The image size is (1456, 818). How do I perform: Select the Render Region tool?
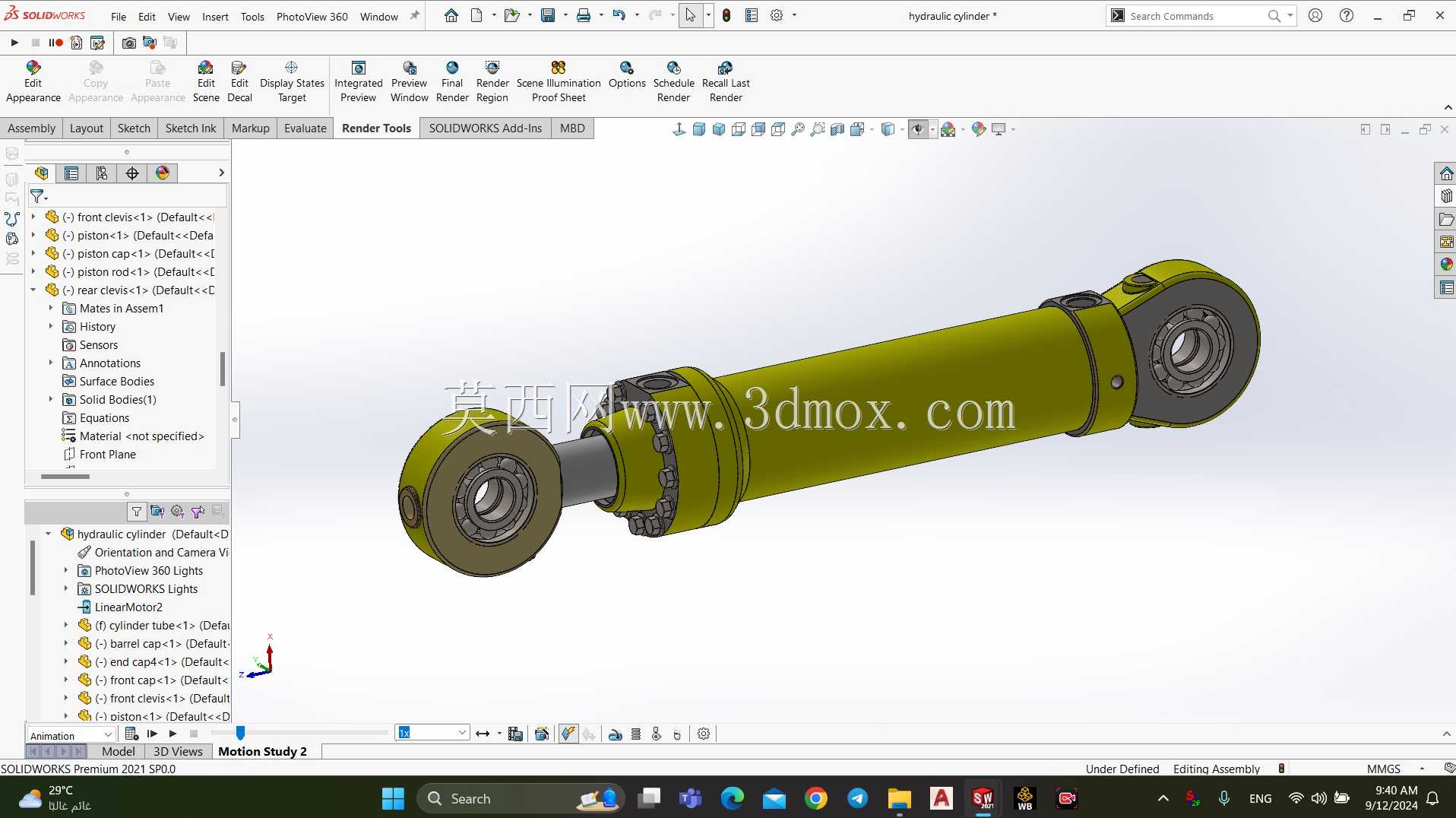(492, 81)
